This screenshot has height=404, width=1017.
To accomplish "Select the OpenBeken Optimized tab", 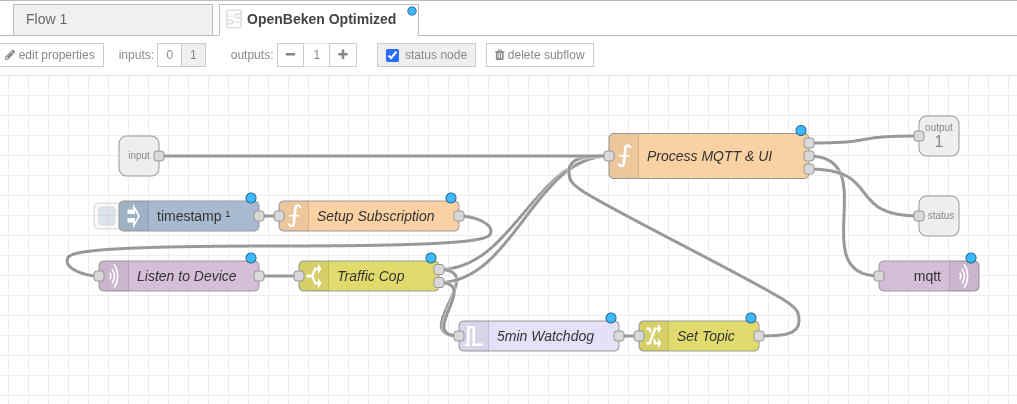I will click(320, 19).
